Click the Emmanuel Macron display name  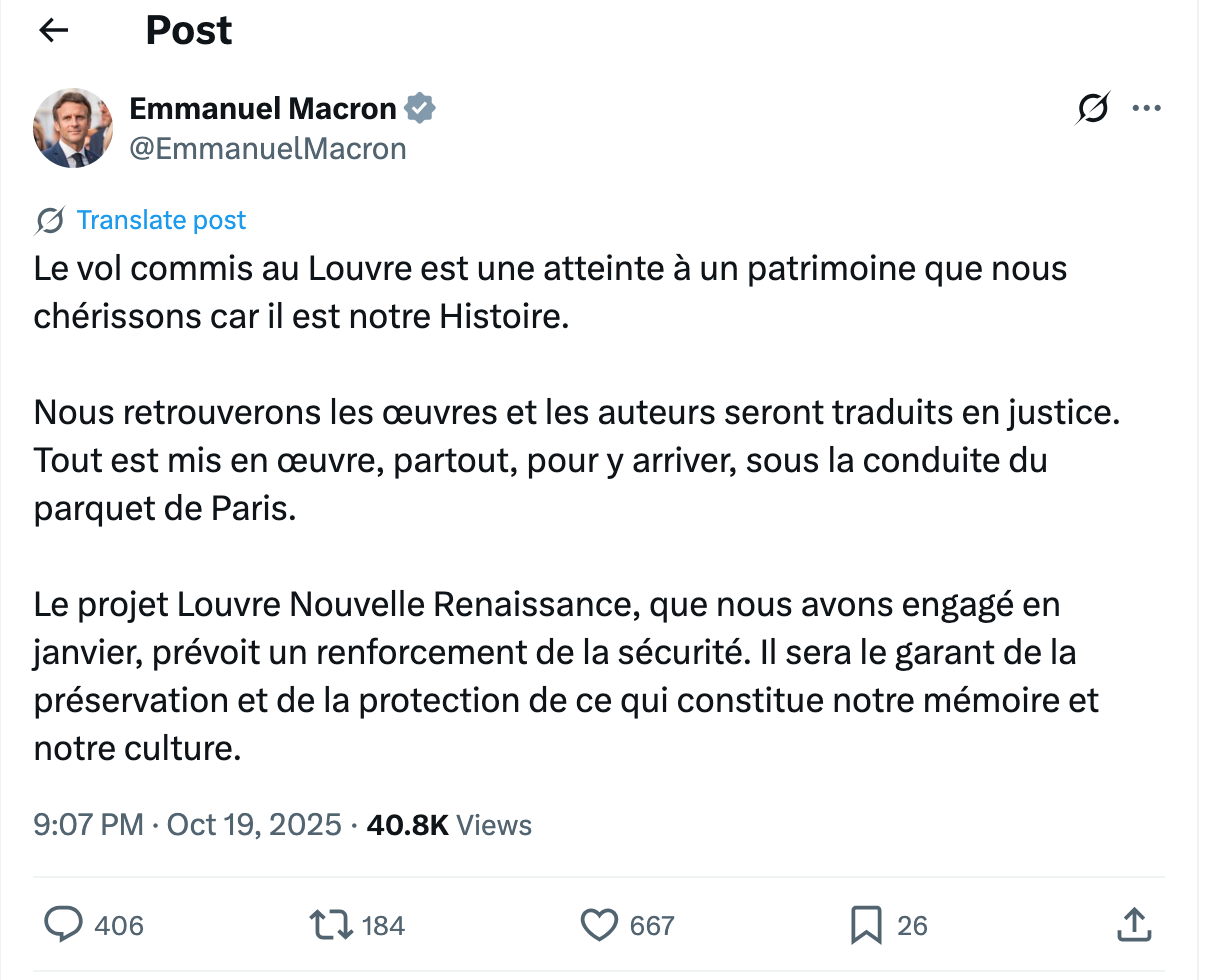point(263,108)
